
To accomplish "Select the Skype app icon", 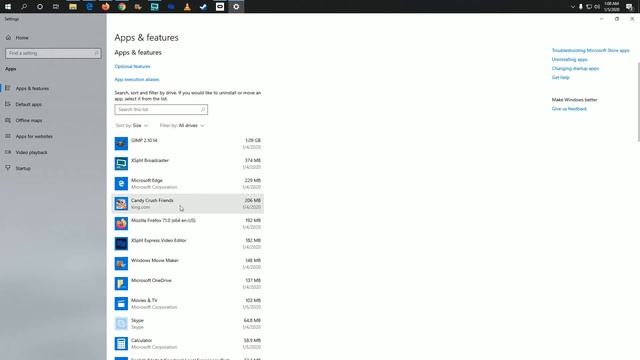I will [x=121, y=324].
